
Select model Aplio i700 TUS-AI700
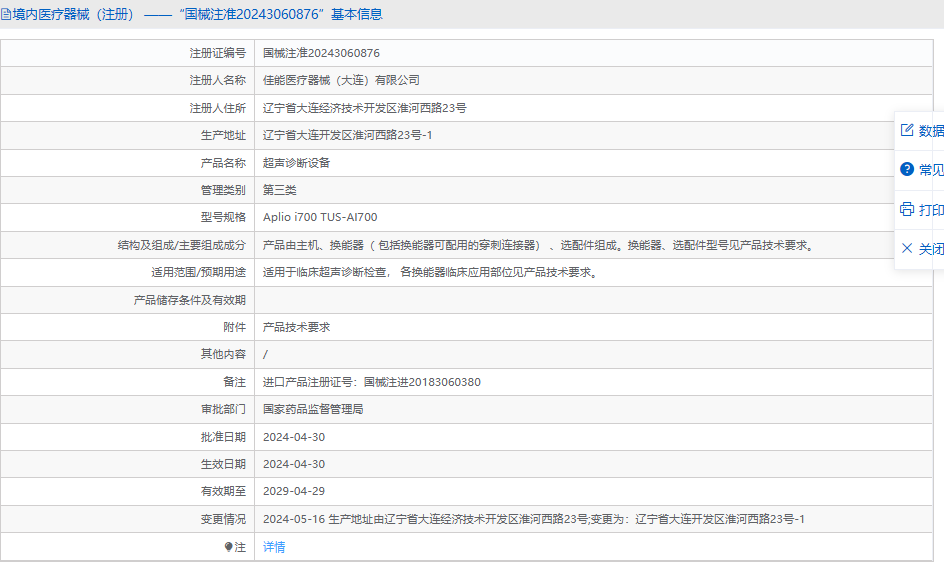click(x=320, y=217)
